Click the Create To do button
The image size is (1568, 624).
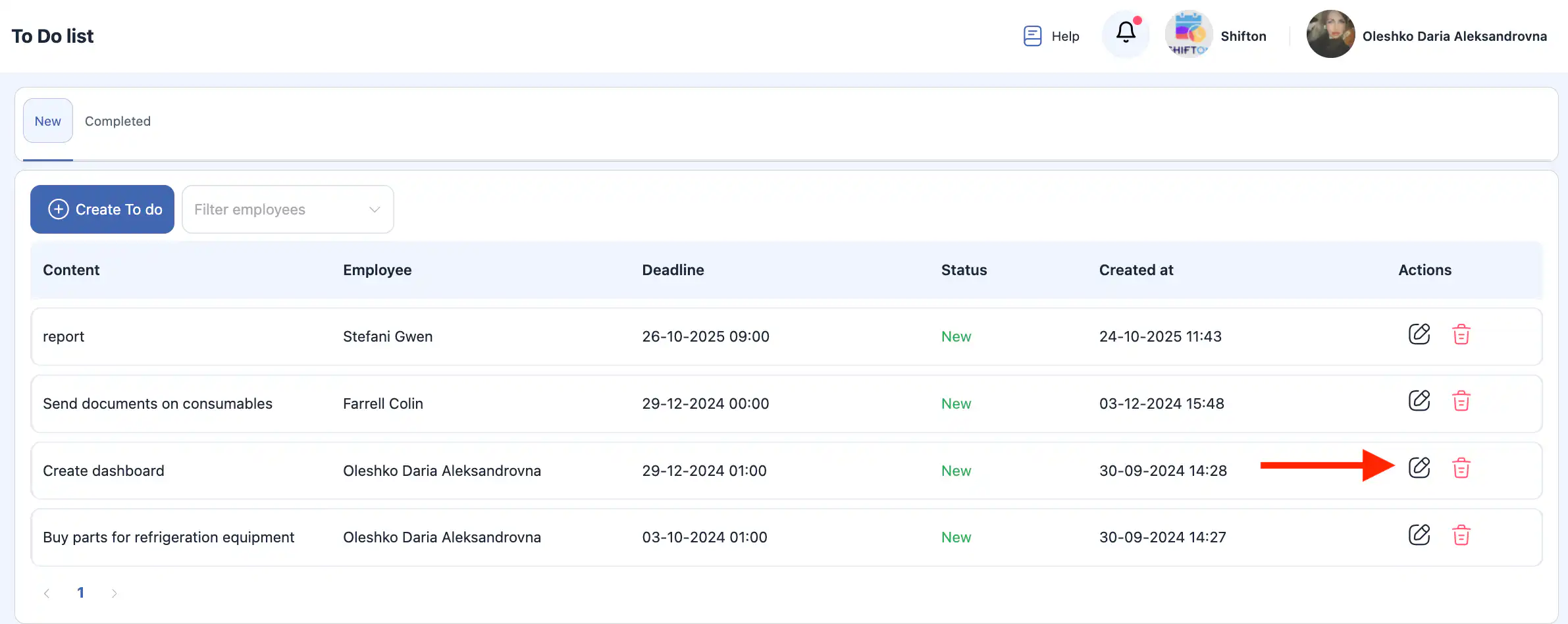[103, 209]
